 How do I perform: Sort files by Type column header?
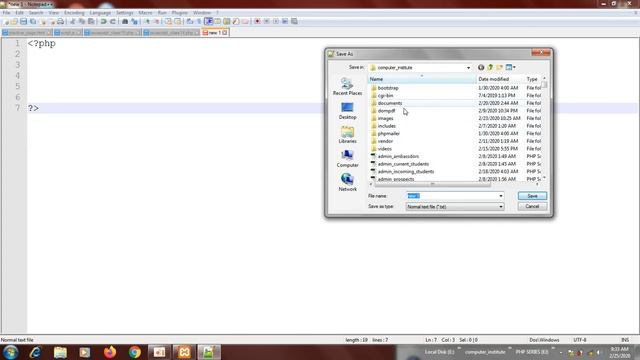(533, 79)
